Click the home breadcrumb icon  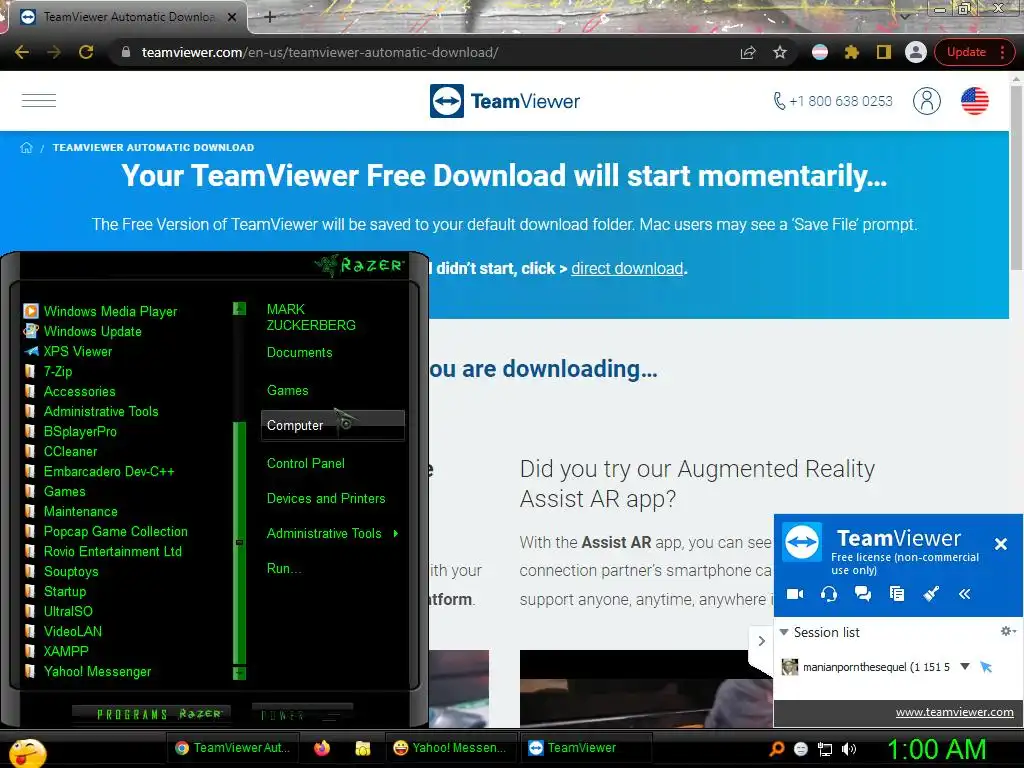26,148
